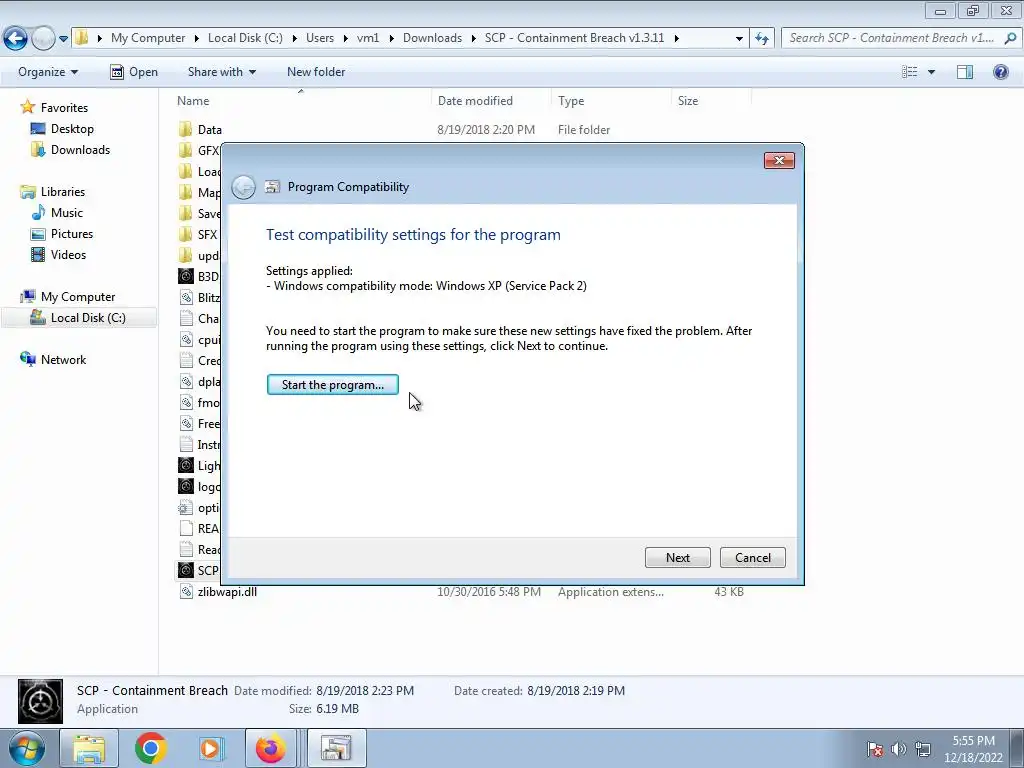Screen dimensions: 1024x768
Task: Open Windows Explorer from the taskbar
Action: click(89, 748)
